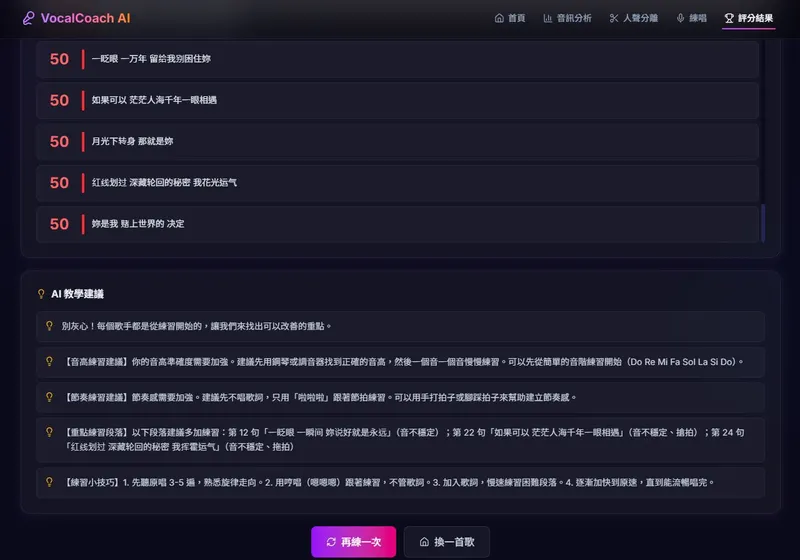Select lyric row 如果可以 茫茫人海千年一眼相遇

(x=397, y=100)
